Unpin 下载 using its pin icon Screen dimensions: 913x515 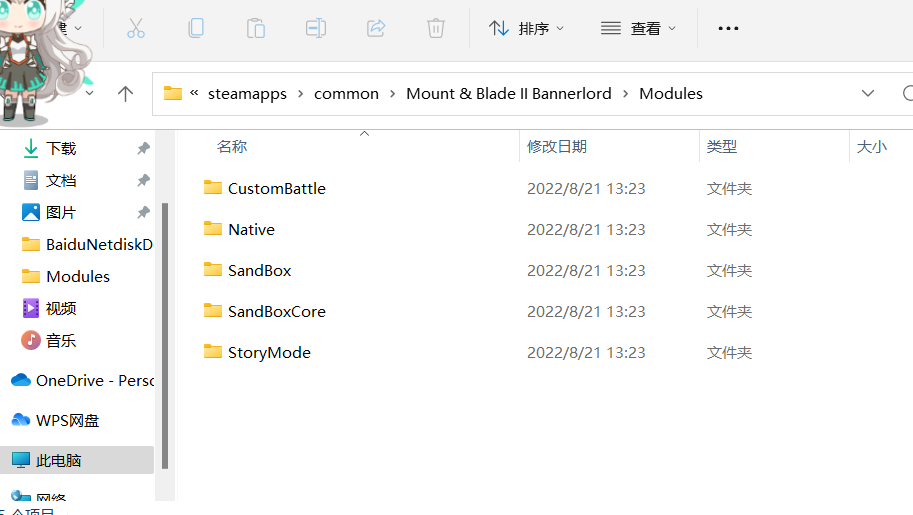pyautogui.click(x=143, y=149)
